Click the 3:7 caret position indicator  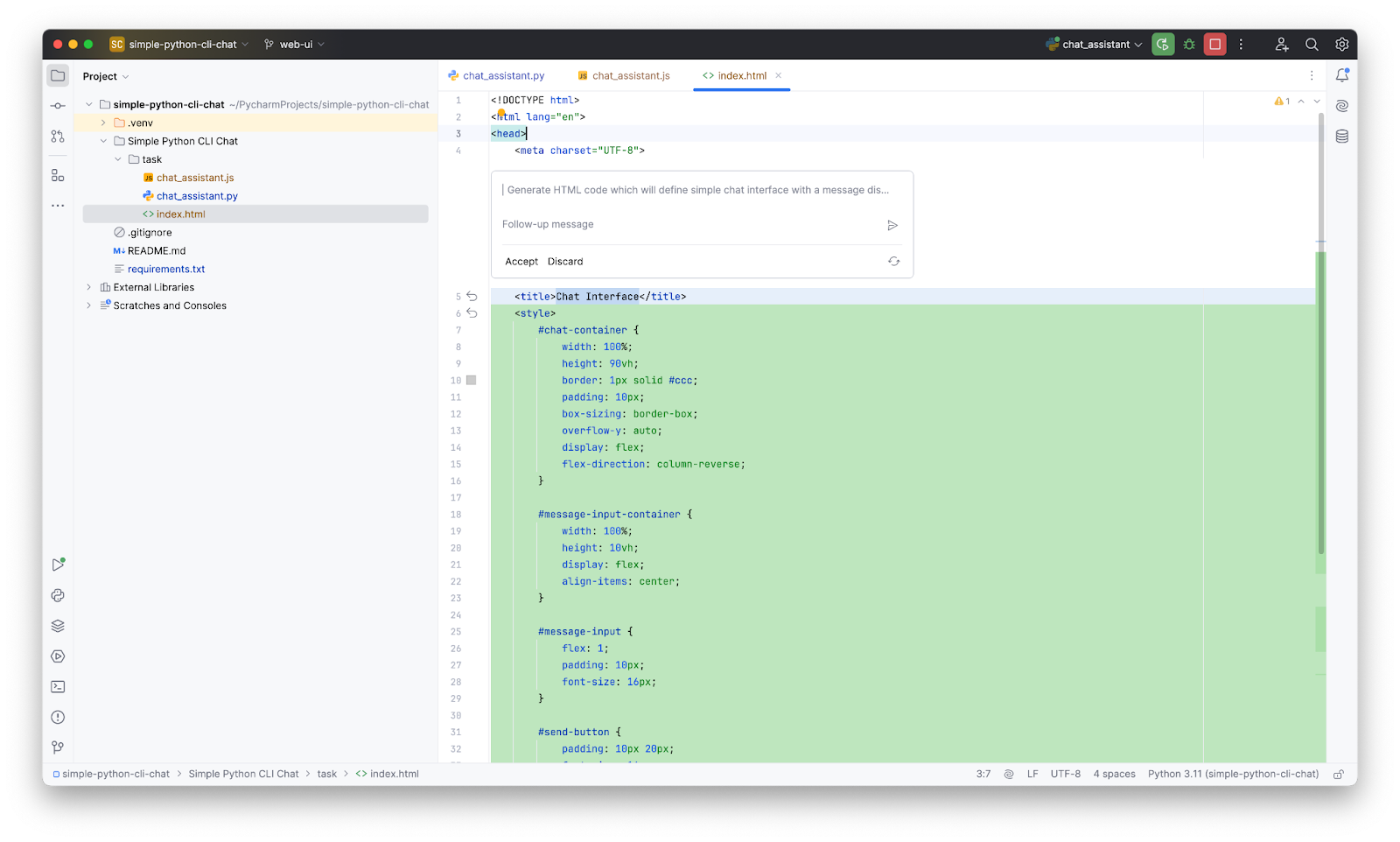(x=983, y=775)
